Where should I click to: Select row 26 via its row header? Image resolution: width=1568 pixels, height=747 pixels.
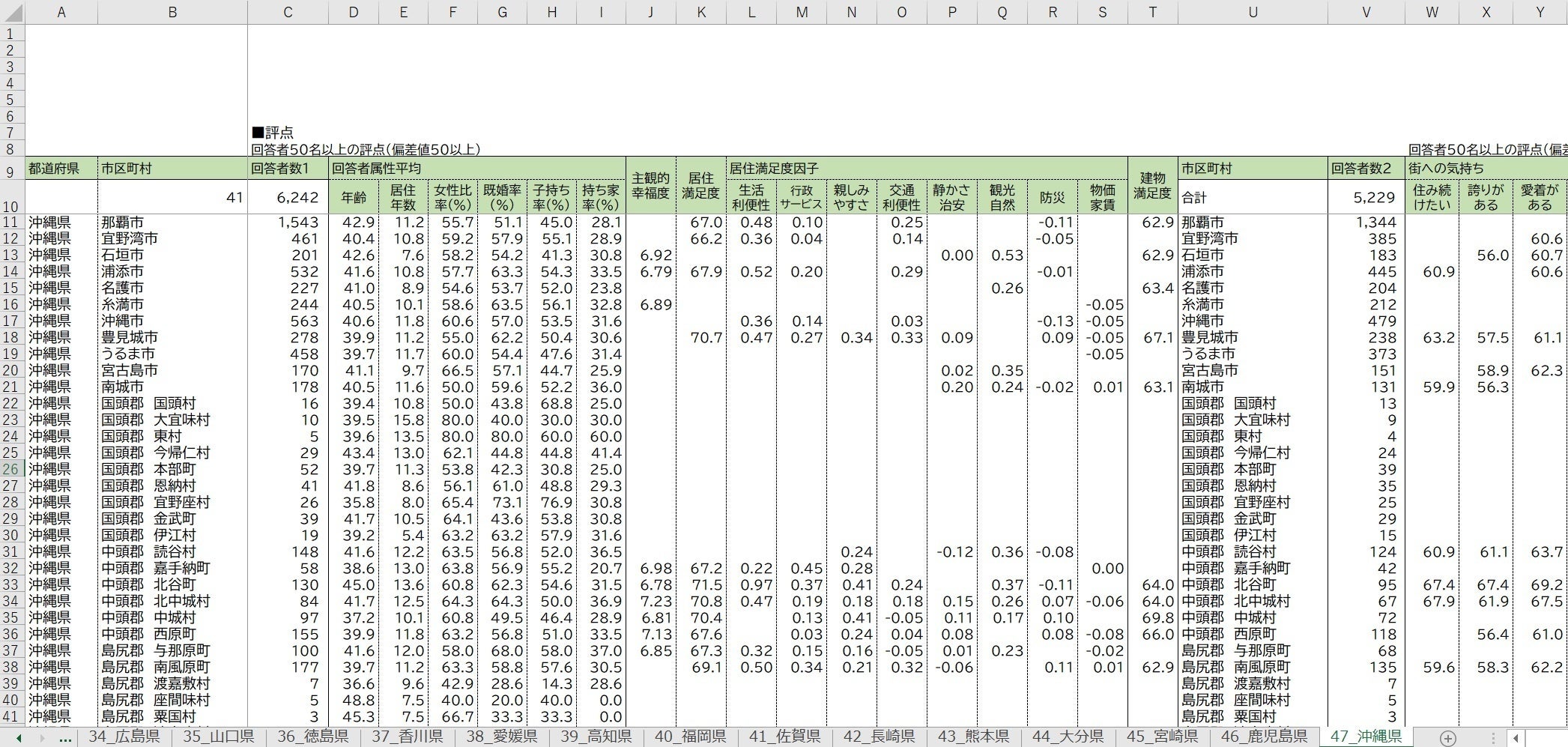(11, 469)
